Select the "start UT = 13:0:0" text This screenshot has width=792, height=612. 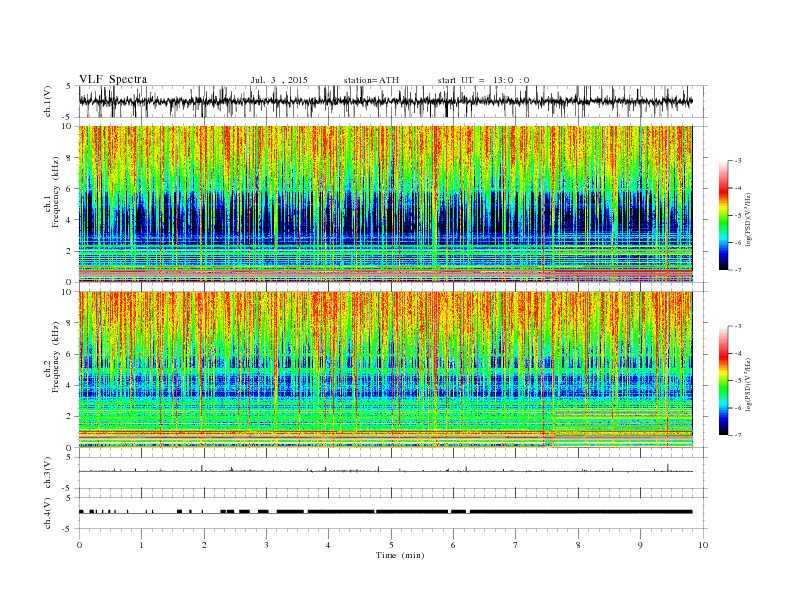(483, 80)
